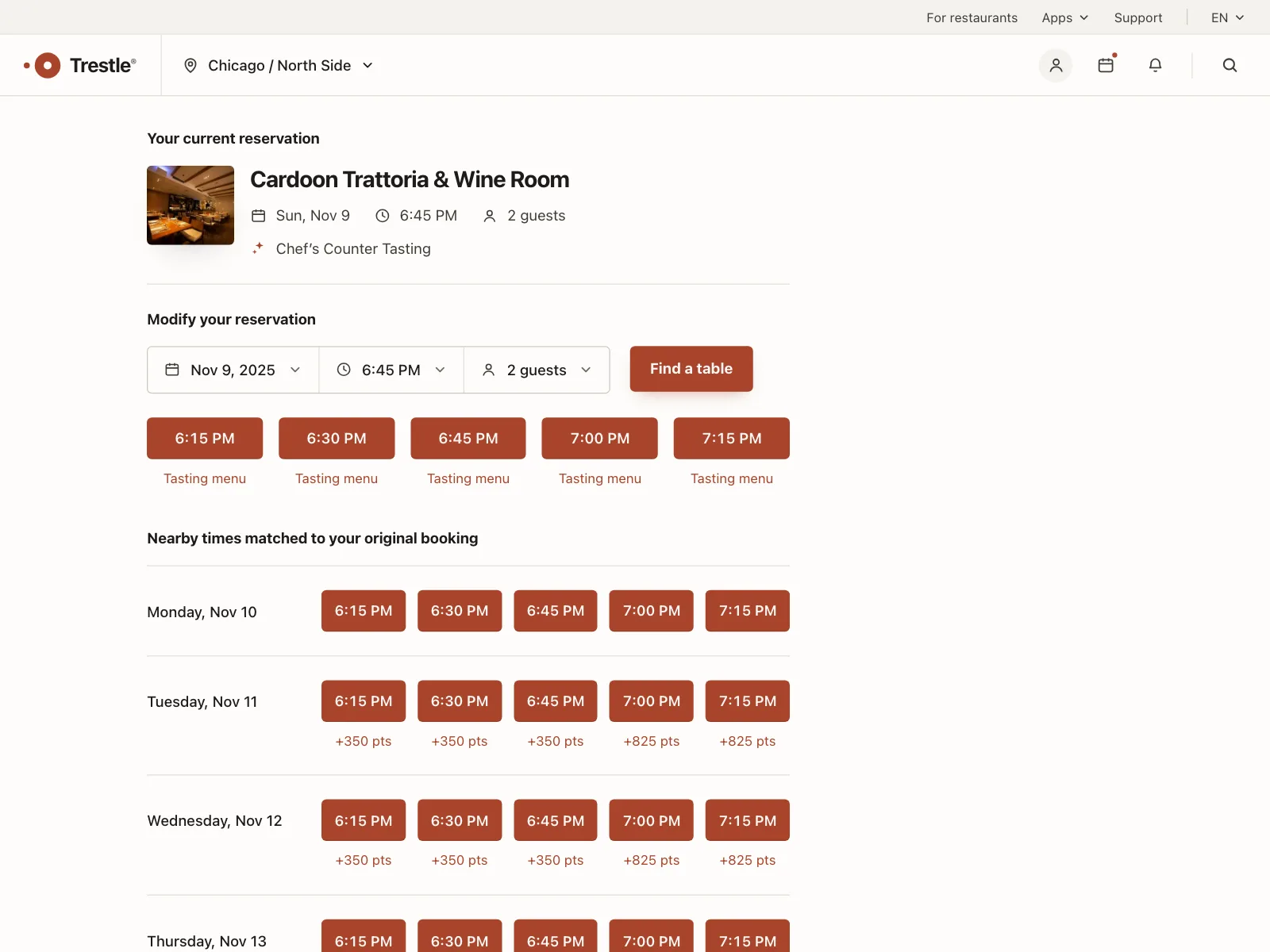
Task: Open the Nov 9, 2025 date picker
Action: [x=233, y=370]
